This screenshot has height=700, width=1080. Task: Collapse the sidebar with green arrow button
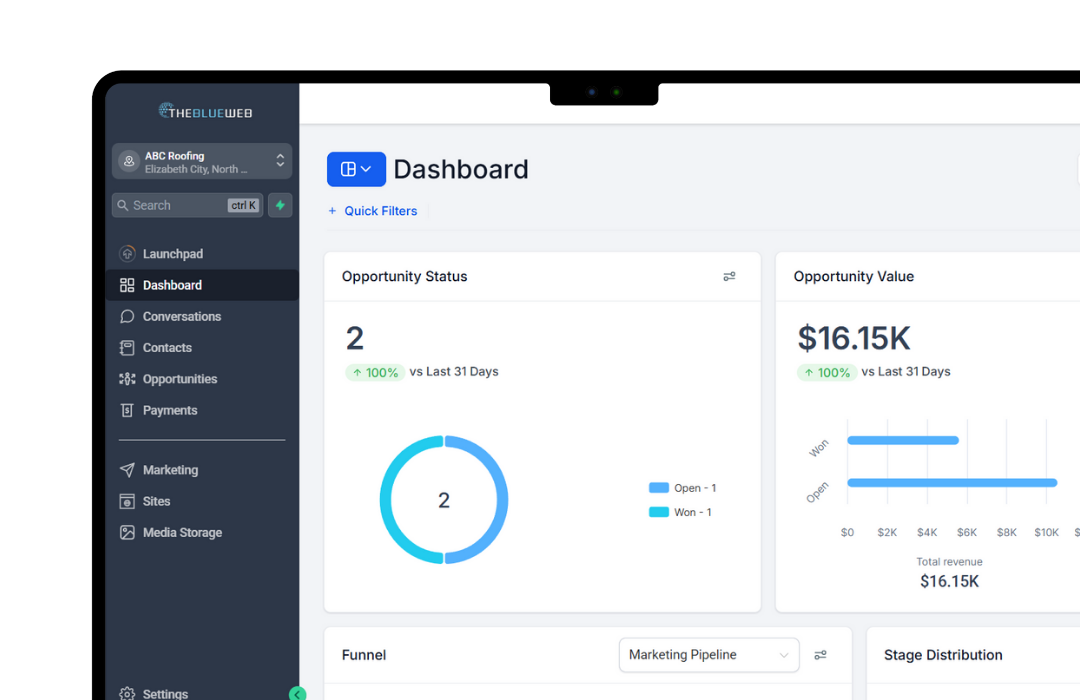[x=298, y=694]
